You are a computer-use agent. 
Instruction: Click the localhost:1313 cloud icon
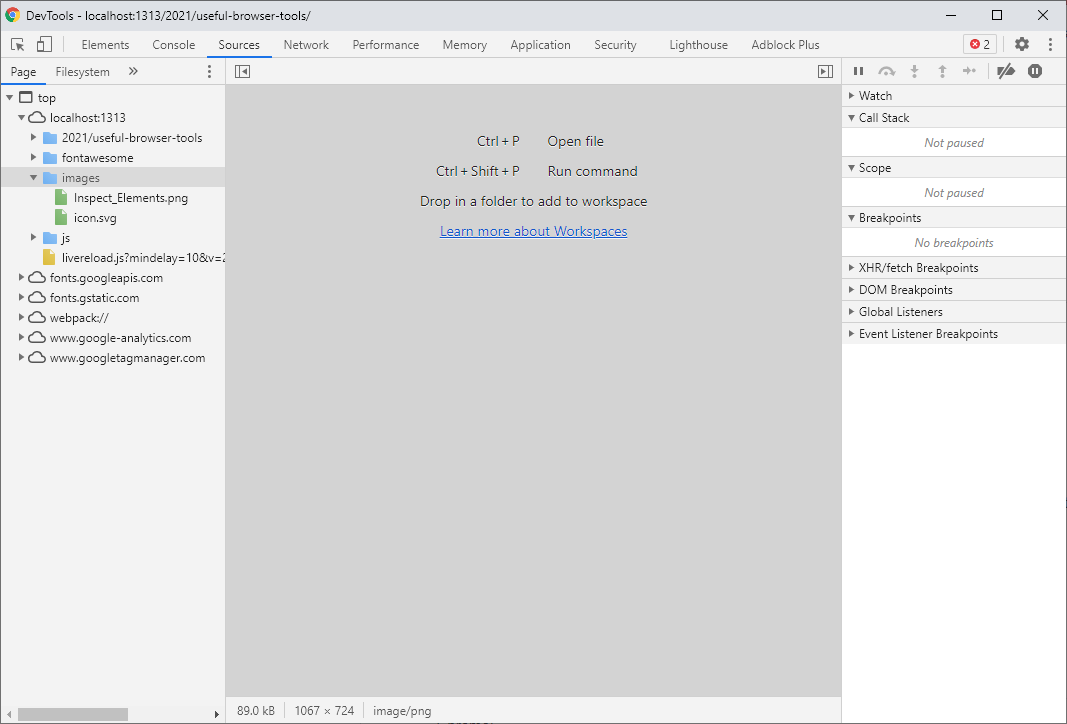(x=37, y=118)
